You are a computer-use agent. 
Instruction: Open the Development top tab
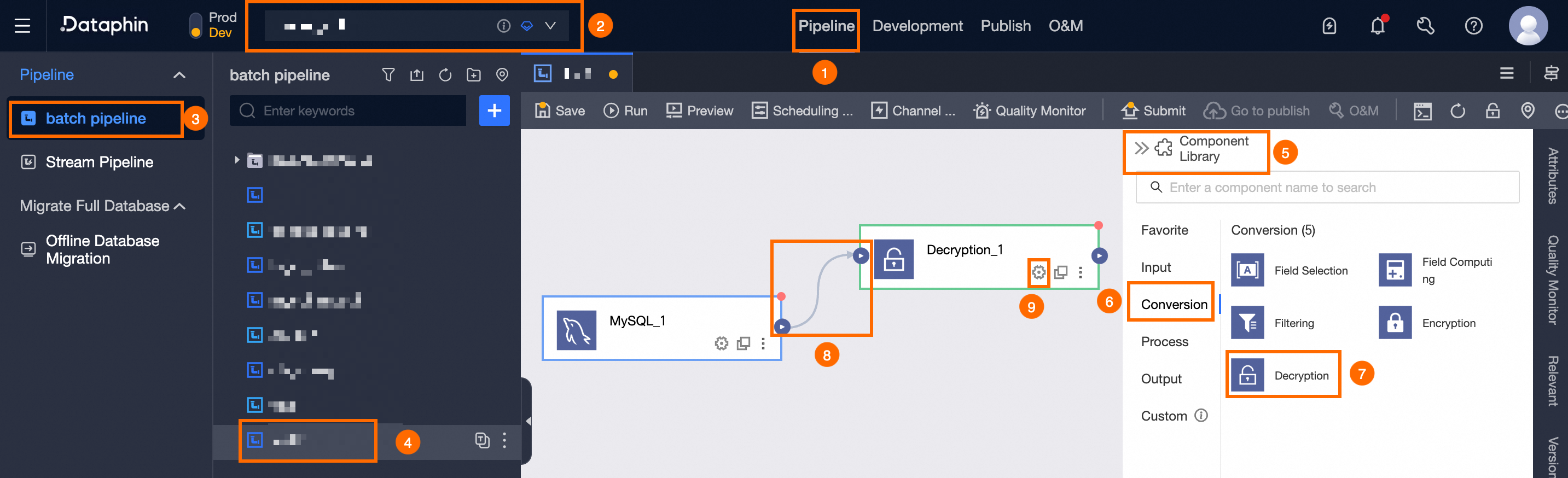(917, 26)
